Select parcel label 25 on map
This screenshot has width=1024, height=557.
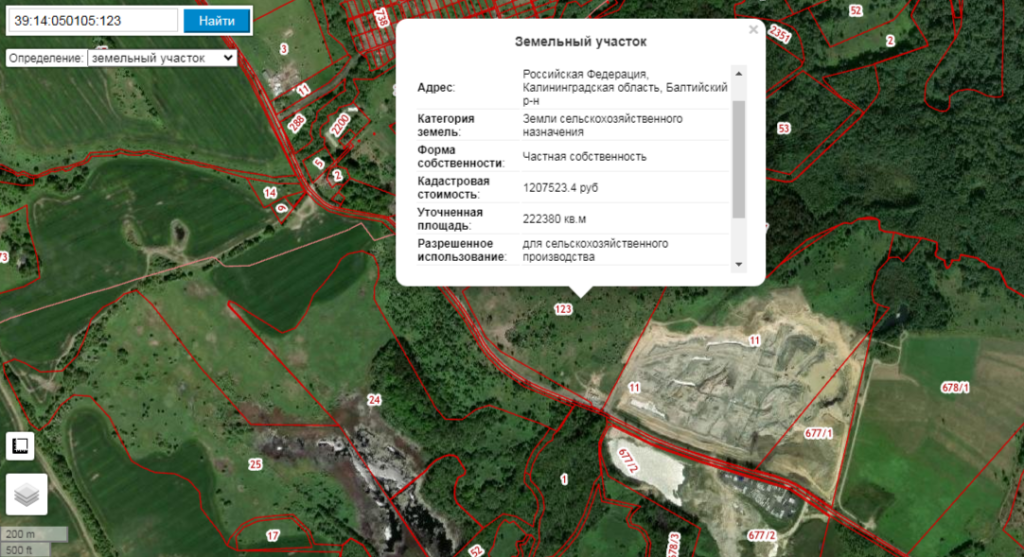255,464
